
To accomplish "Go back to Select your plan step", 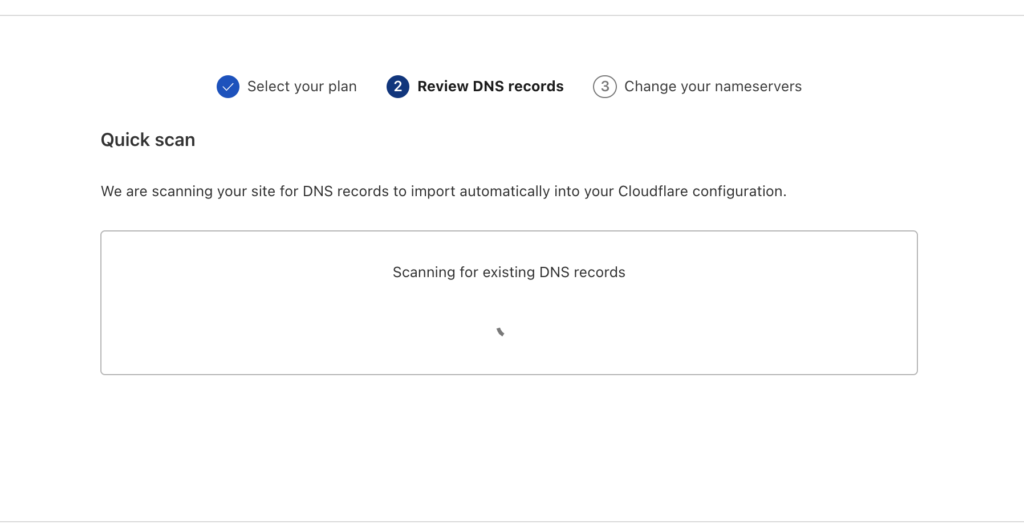I will pos(301,87).
